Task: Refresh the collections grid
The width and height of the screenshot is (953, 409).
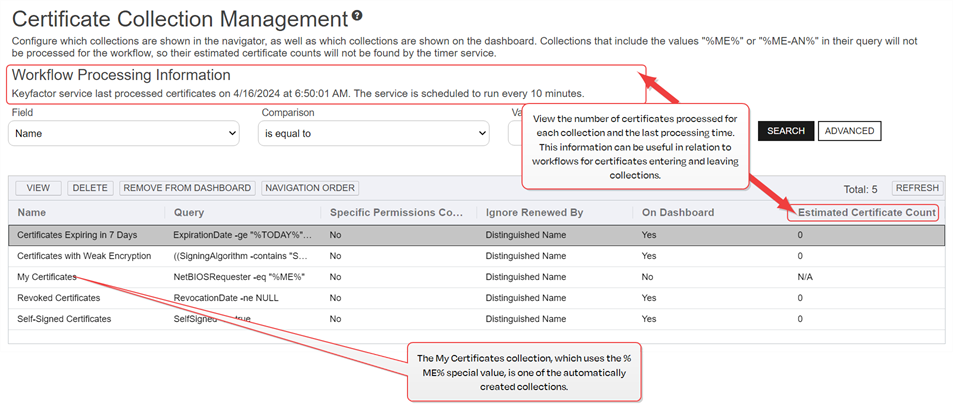Action: click(x=916, y=188)
